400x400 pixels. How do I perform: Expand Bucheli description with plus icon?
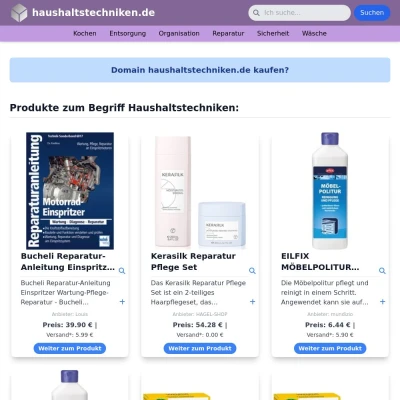click(122, 302)
